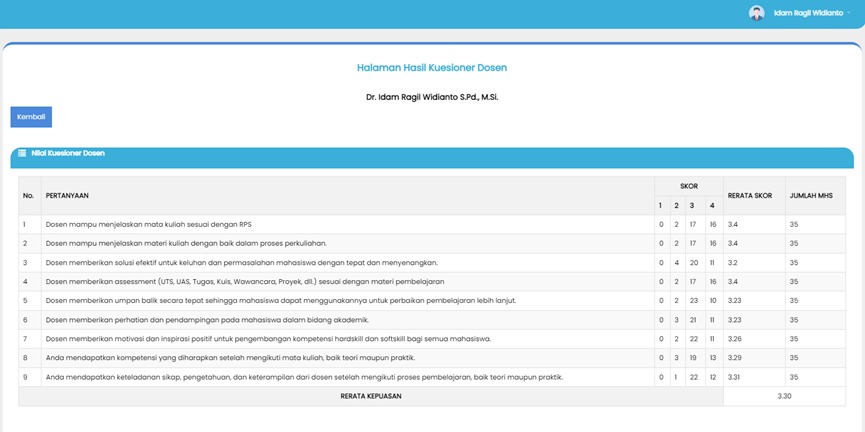Click the 3.29 average score in row 8
865x432 pixels.
point(738,357)
